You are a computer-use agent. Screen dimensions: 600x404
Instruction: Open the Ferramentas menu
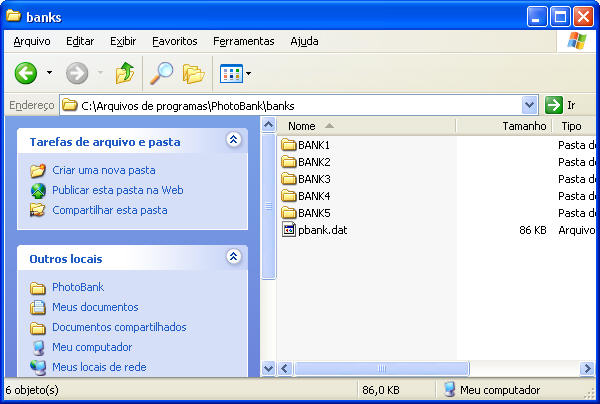pyautogui.click(x=243, y=41)
